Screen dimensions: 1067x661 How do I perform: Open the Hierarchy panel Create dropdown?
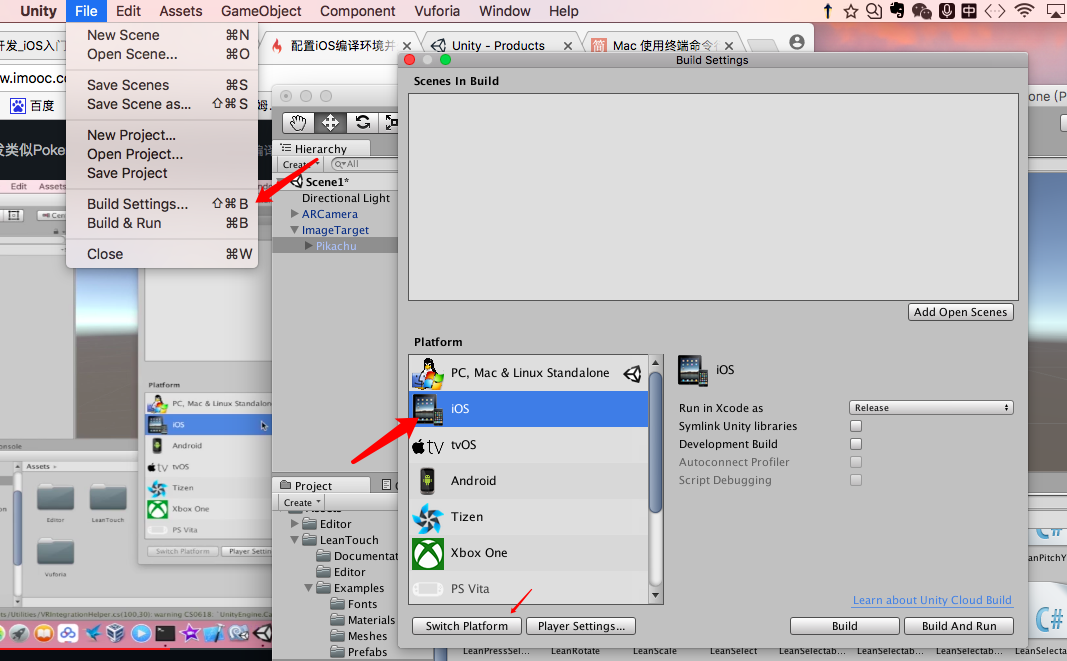click(300, 164)
